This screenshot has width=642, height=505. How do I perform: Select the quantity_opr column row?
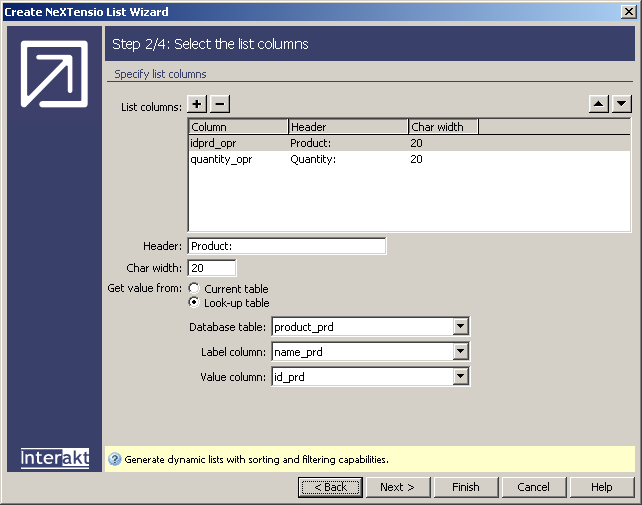221,159
